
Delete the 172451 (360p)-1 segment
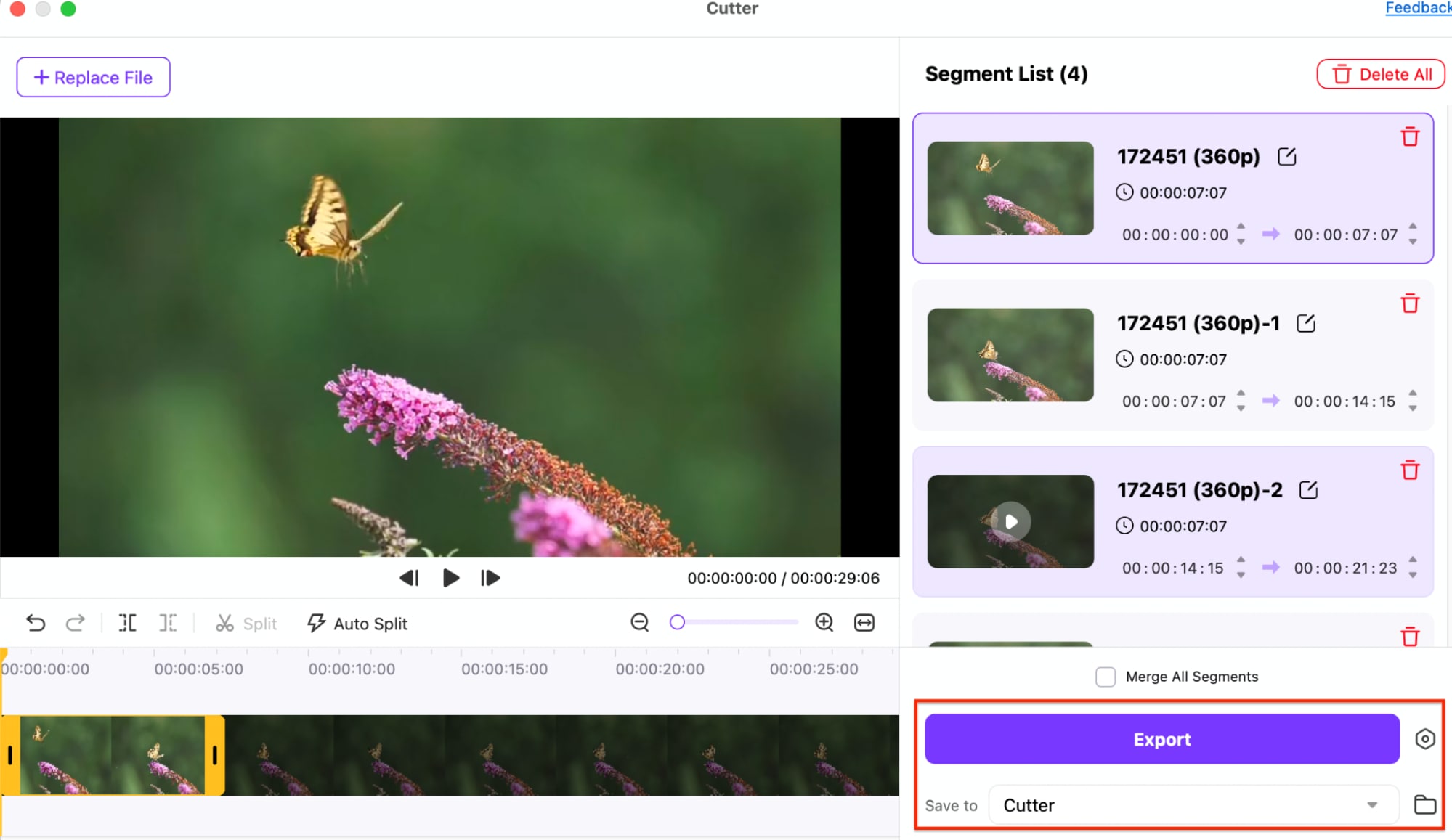tap(1410, 303)
